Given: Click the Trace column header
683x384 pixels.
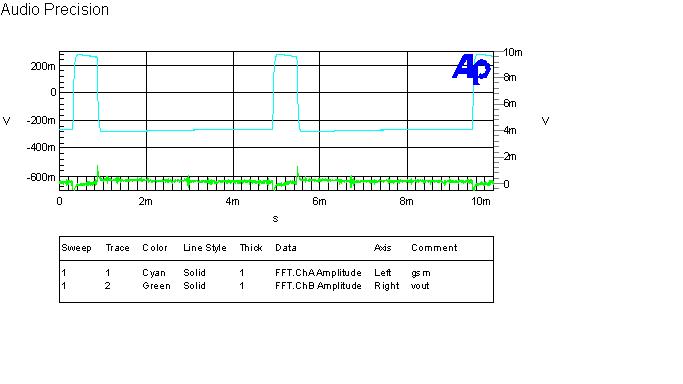Looking at the screenshot, I should pos(118,248).
